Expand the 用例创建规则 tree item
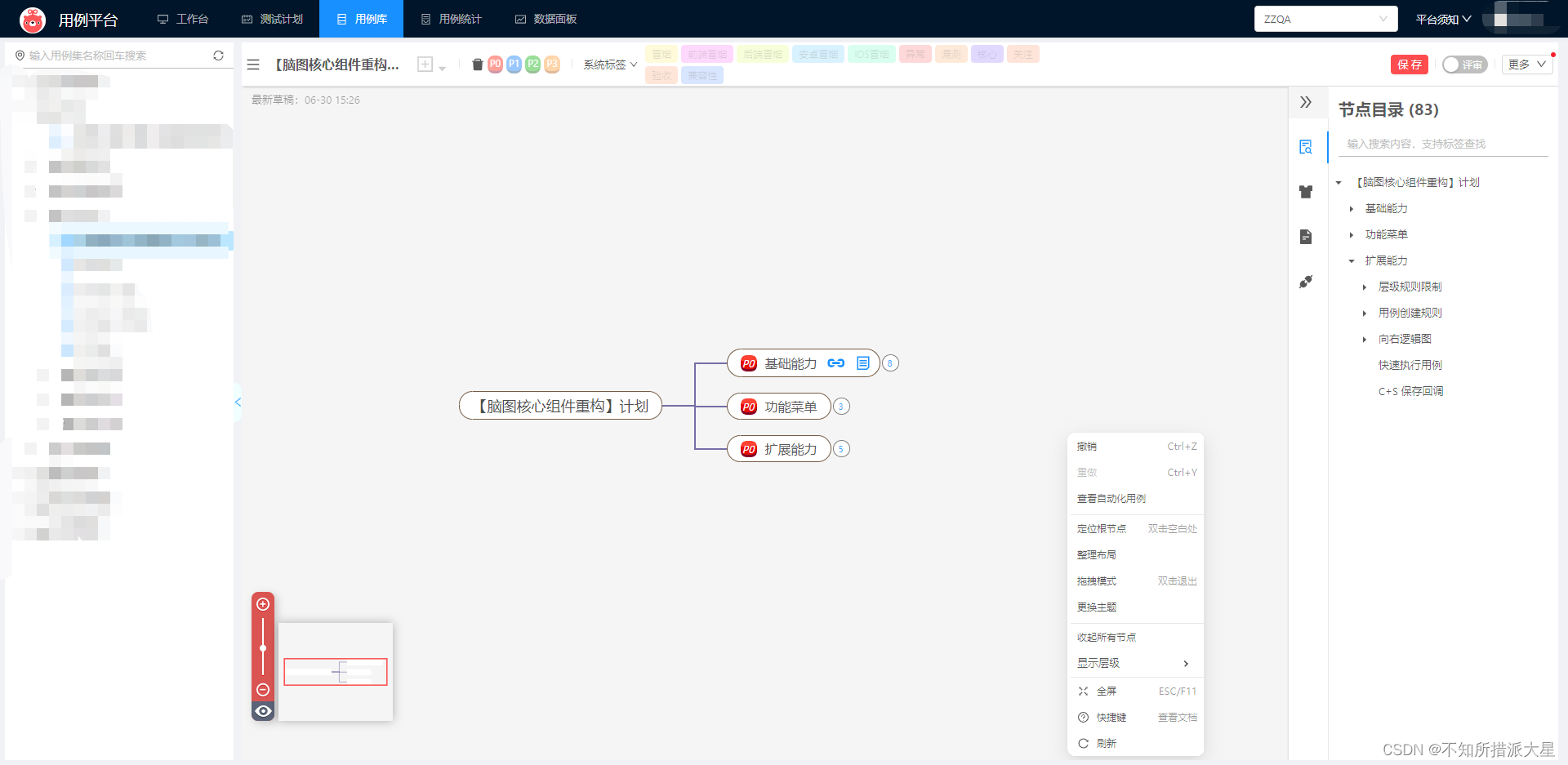 [x=1365, y=314]
